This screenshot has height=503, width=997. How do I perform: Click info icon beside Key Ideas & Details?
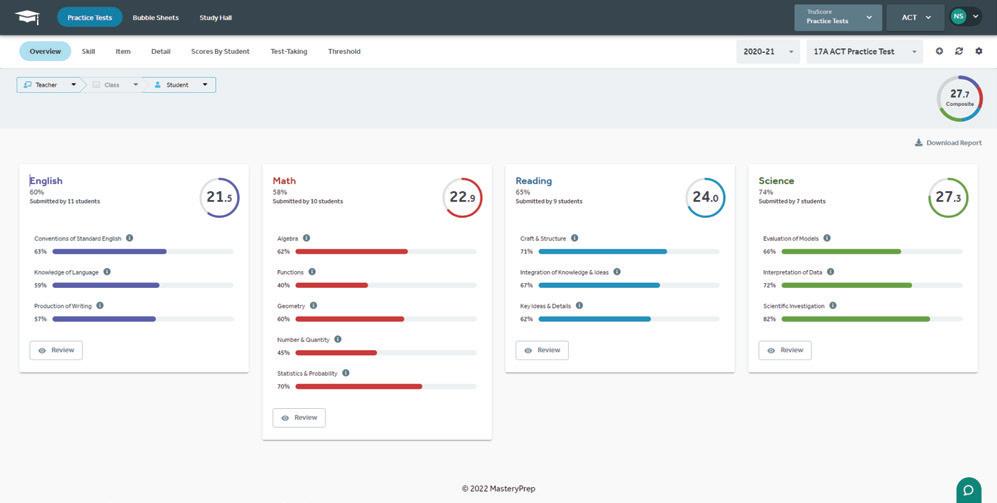579,305
